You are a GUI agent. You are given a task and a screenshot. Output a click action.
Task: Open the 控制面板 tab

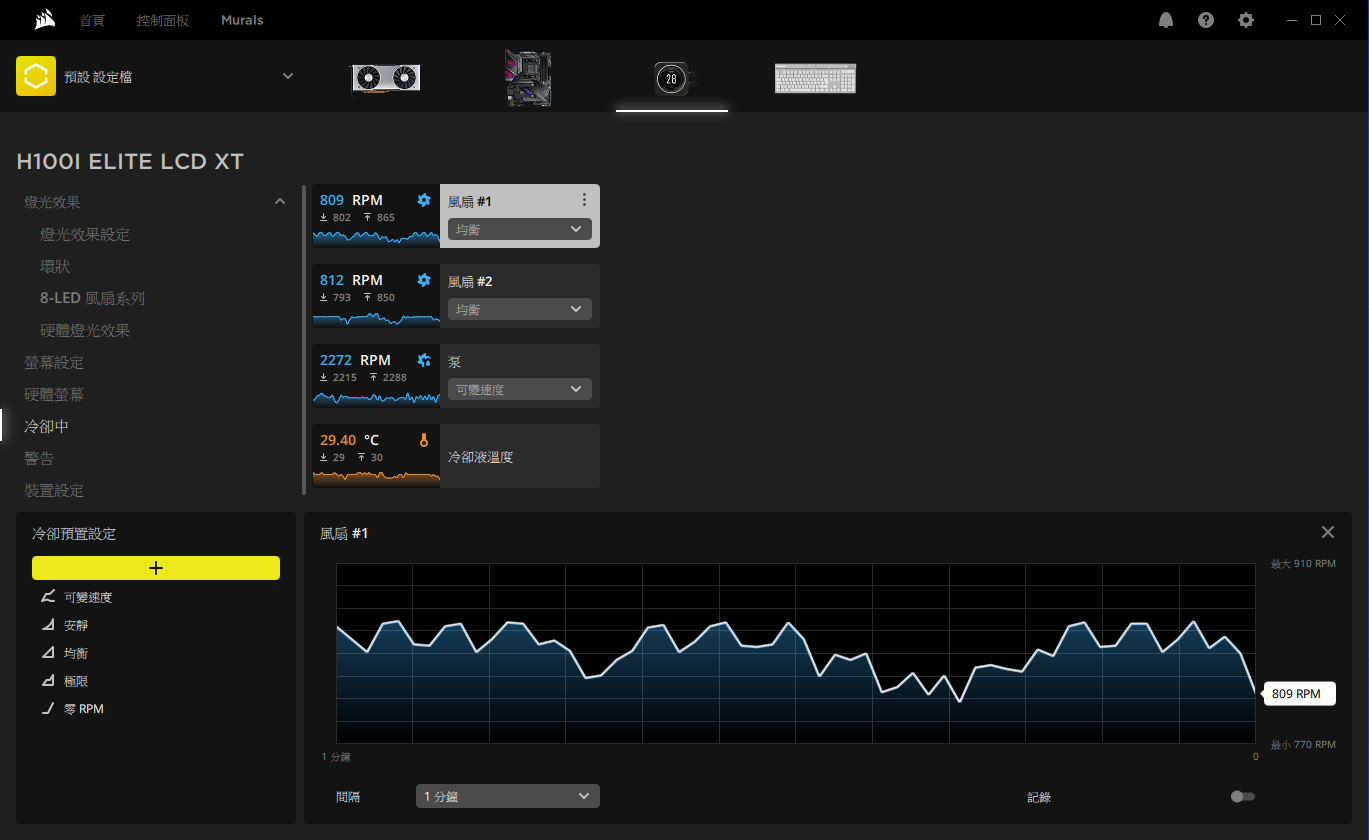click(x=163, y=20)
